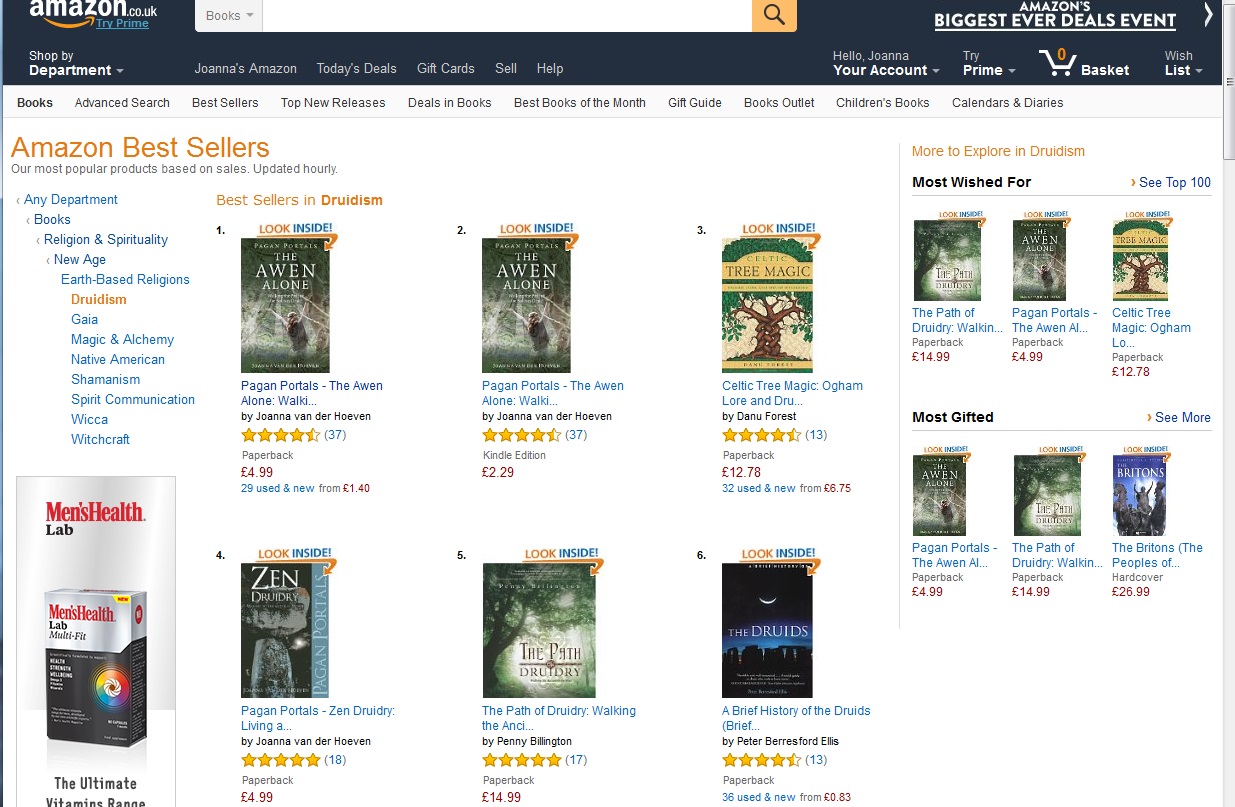Click star rating of Zen Druidry book
Image resolution: width=1235 pixels, height=807 pixels.
point(281,760)
